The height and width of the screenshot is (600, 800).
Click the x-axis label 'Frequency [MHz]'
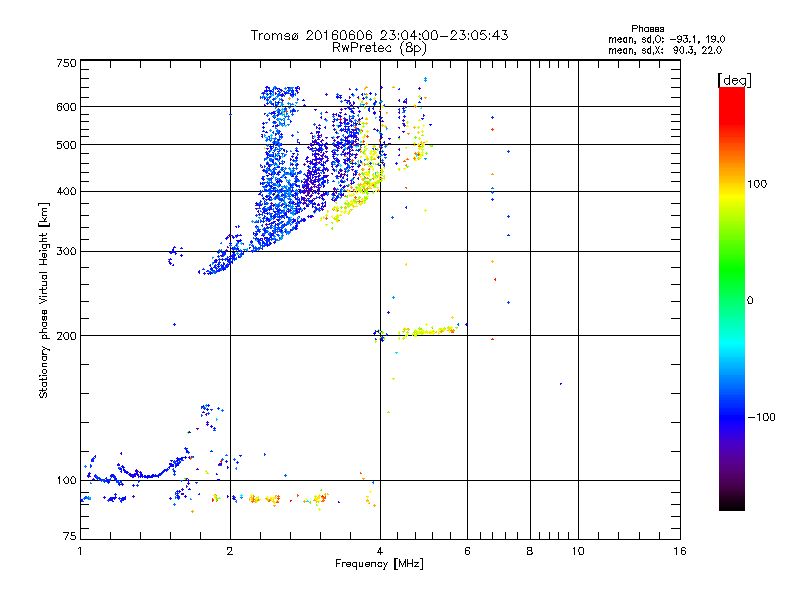tap(379, 564)
